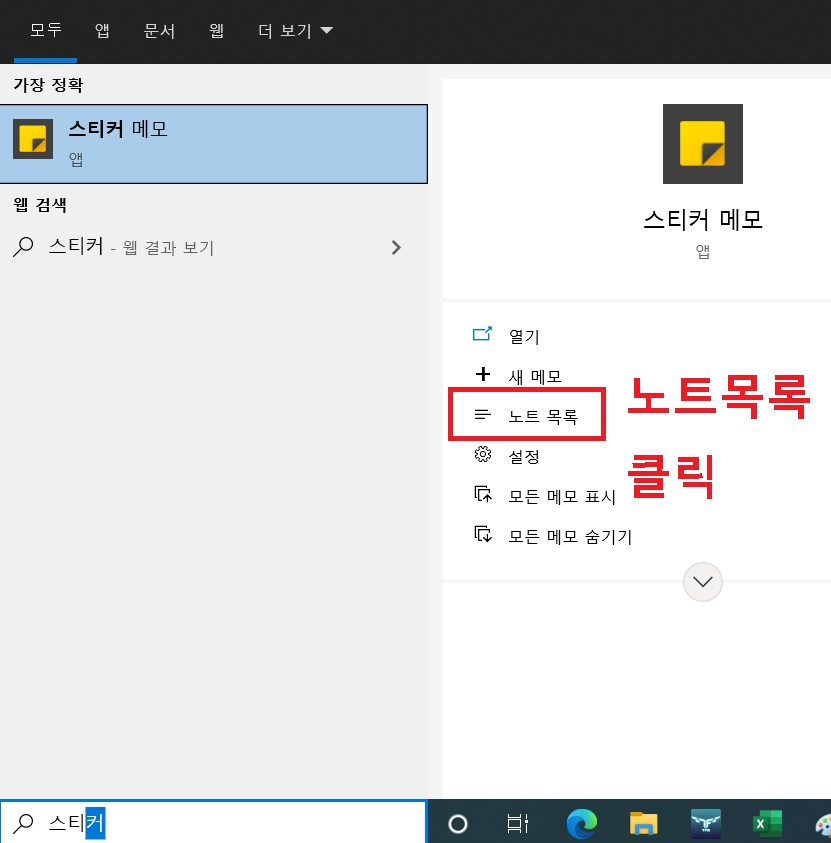
Task: Click the Sticky Notes icon in best match
Action: click(x=33, y=139)
